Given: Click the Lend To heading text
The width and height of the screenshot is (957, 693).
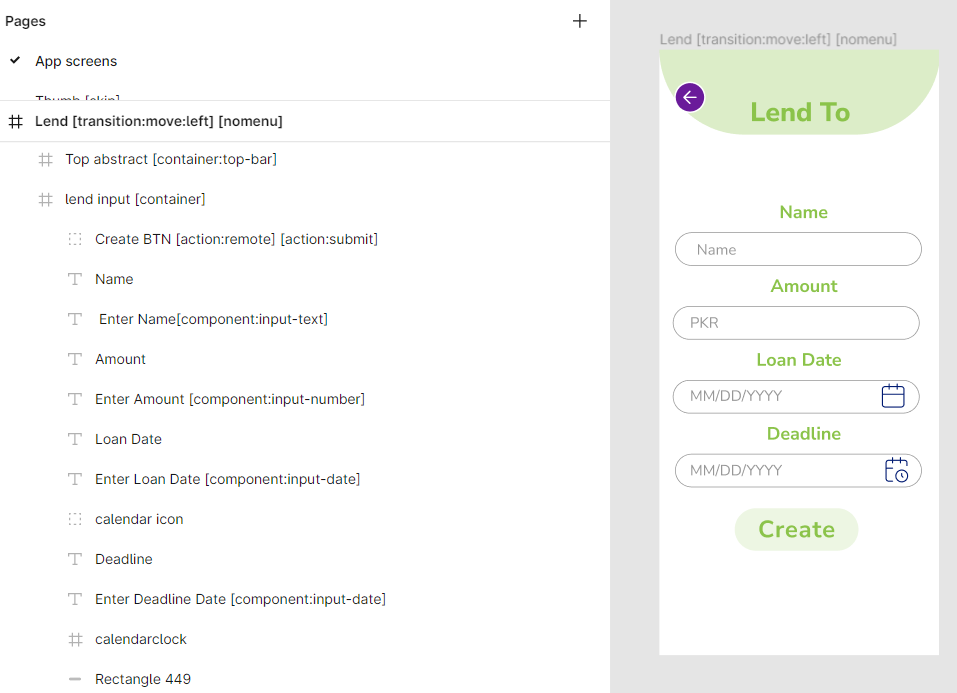Looking at the screenshot, I should point(800,112).
